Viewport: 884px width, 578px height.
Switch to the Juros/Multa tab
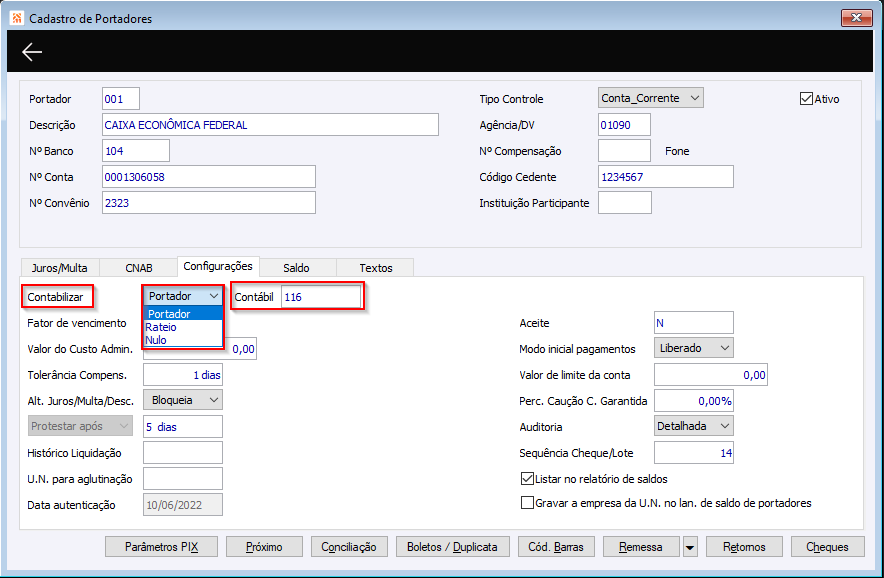point(60,268)
